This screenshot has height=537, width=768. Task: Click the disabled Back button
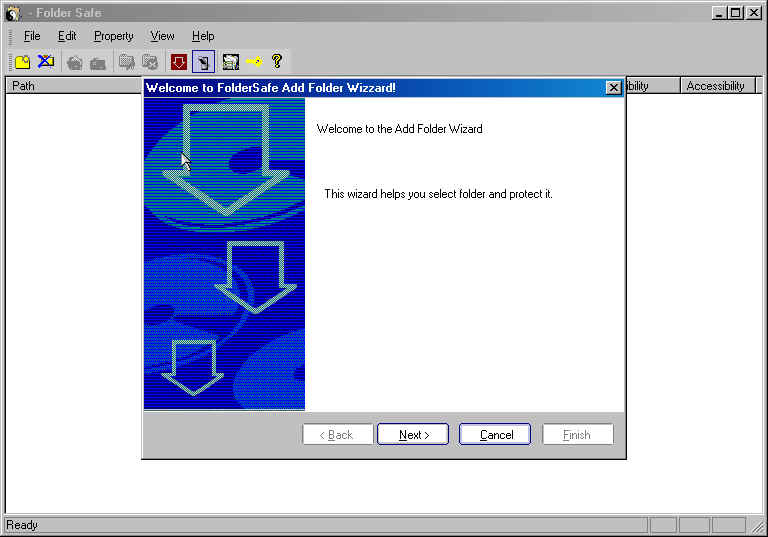tap(338, 435)
